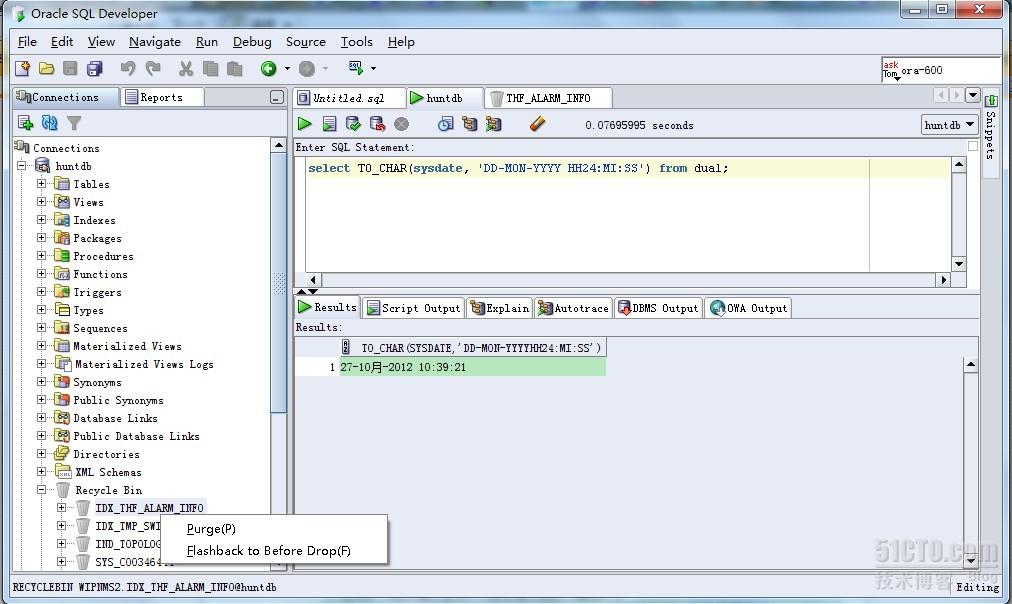
Task: Open the Explain results tab
Action: click(x=500, y=308)
